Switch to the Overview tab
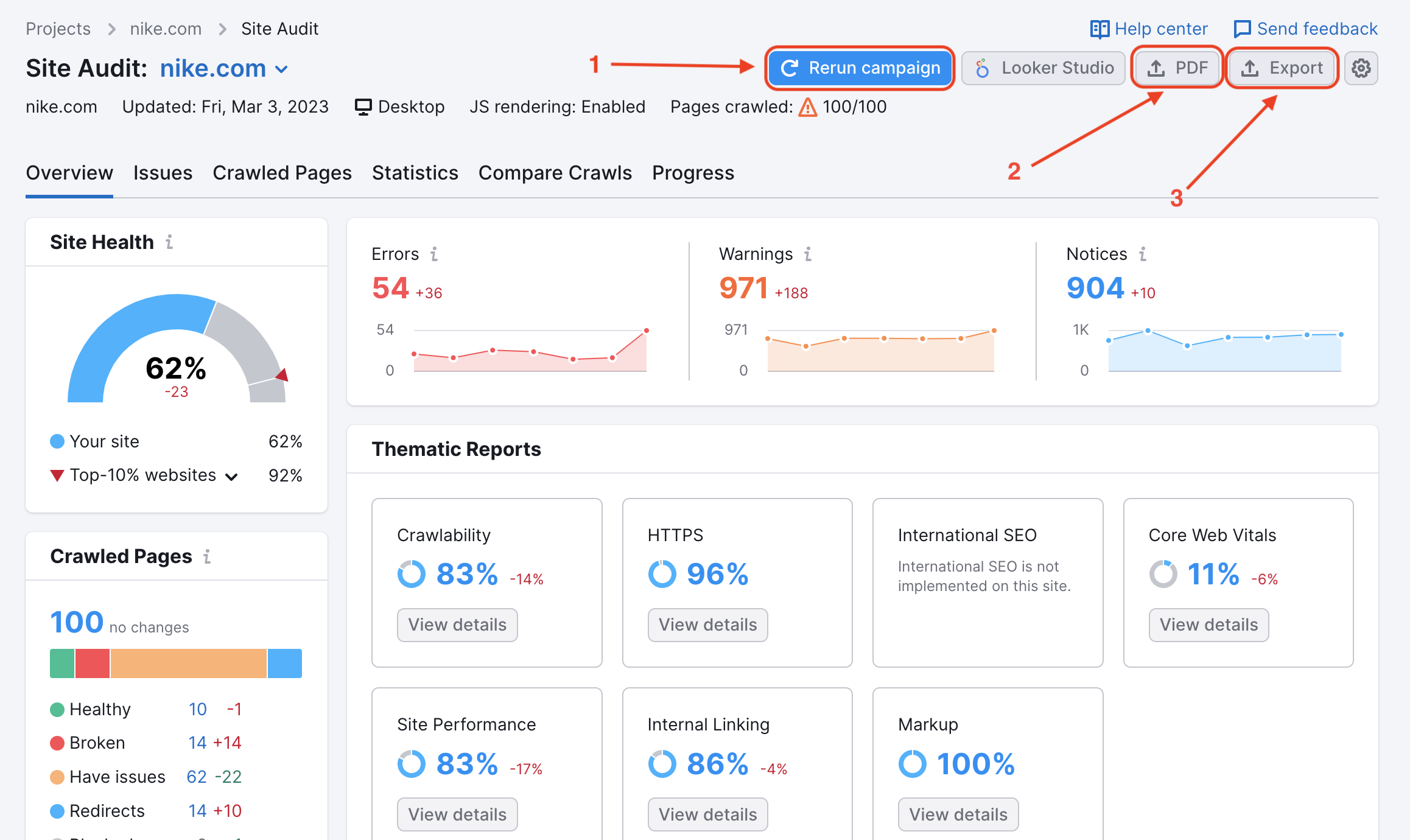Viewport: 1410px width, 840px height. click(69, 173)
